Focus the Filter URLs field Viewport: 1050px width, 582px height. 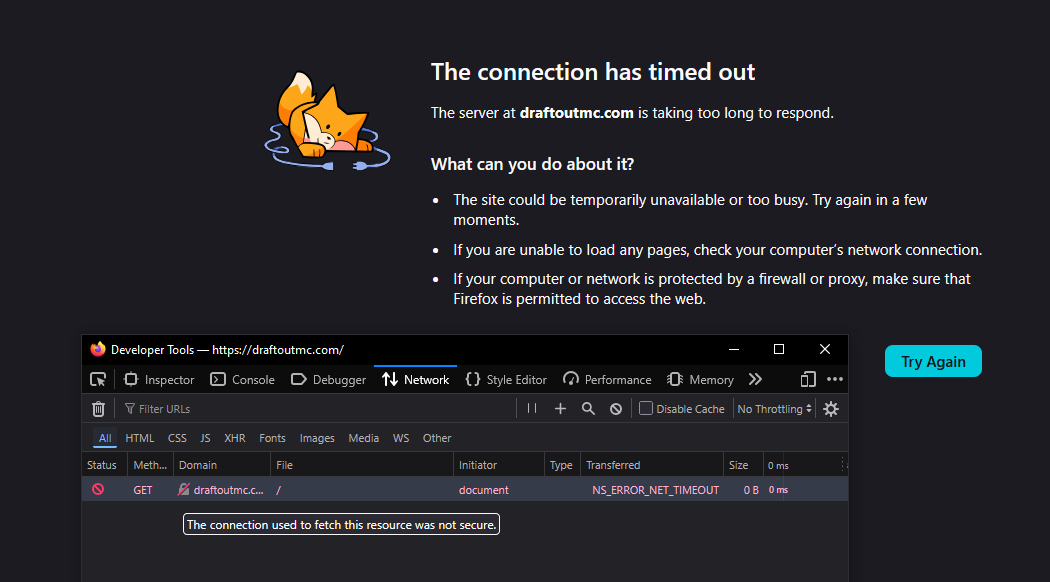click(x=318, y=409)
